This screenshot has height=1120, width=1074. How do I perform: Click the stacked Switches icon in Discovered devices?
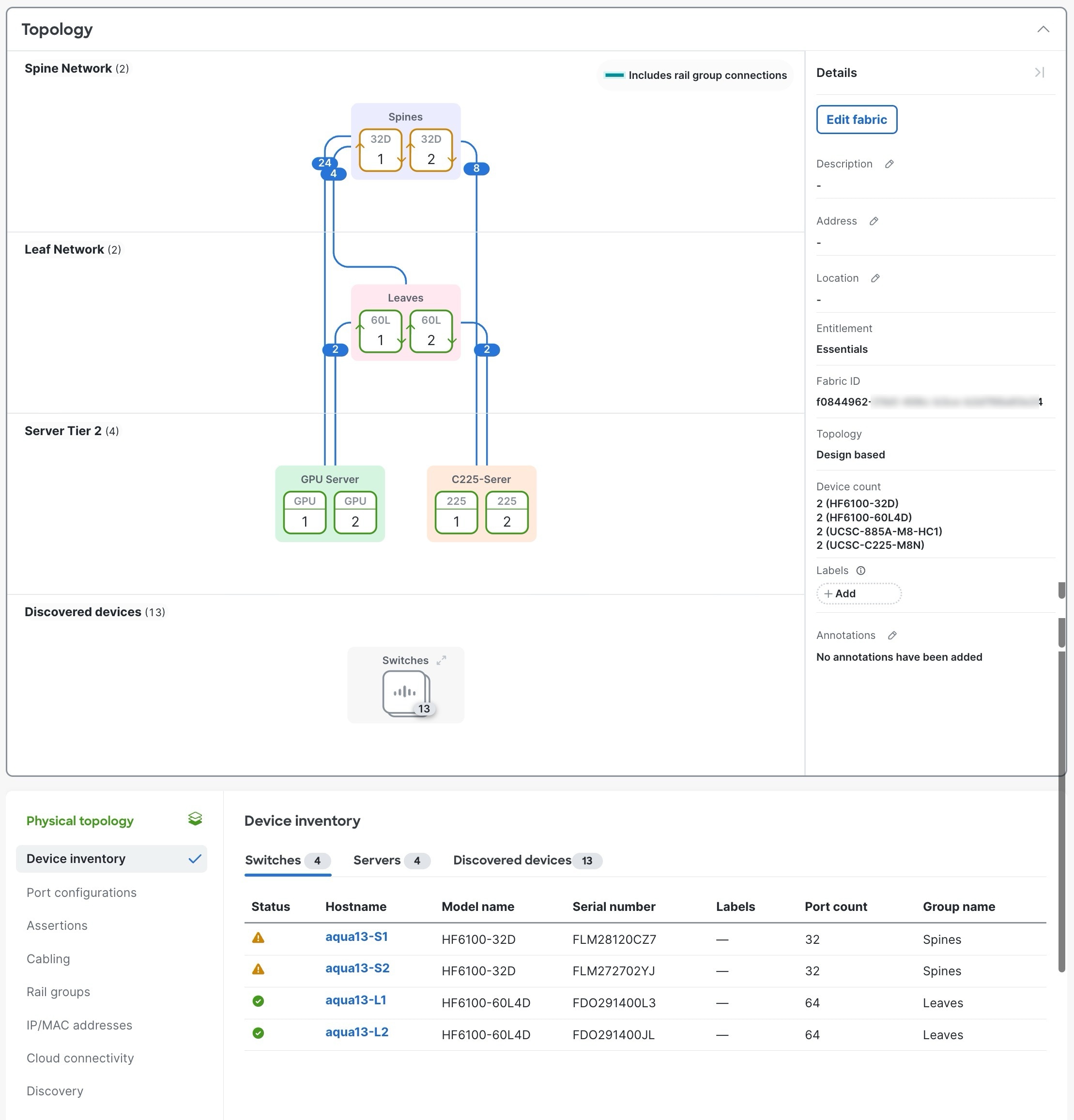point(406,693)
